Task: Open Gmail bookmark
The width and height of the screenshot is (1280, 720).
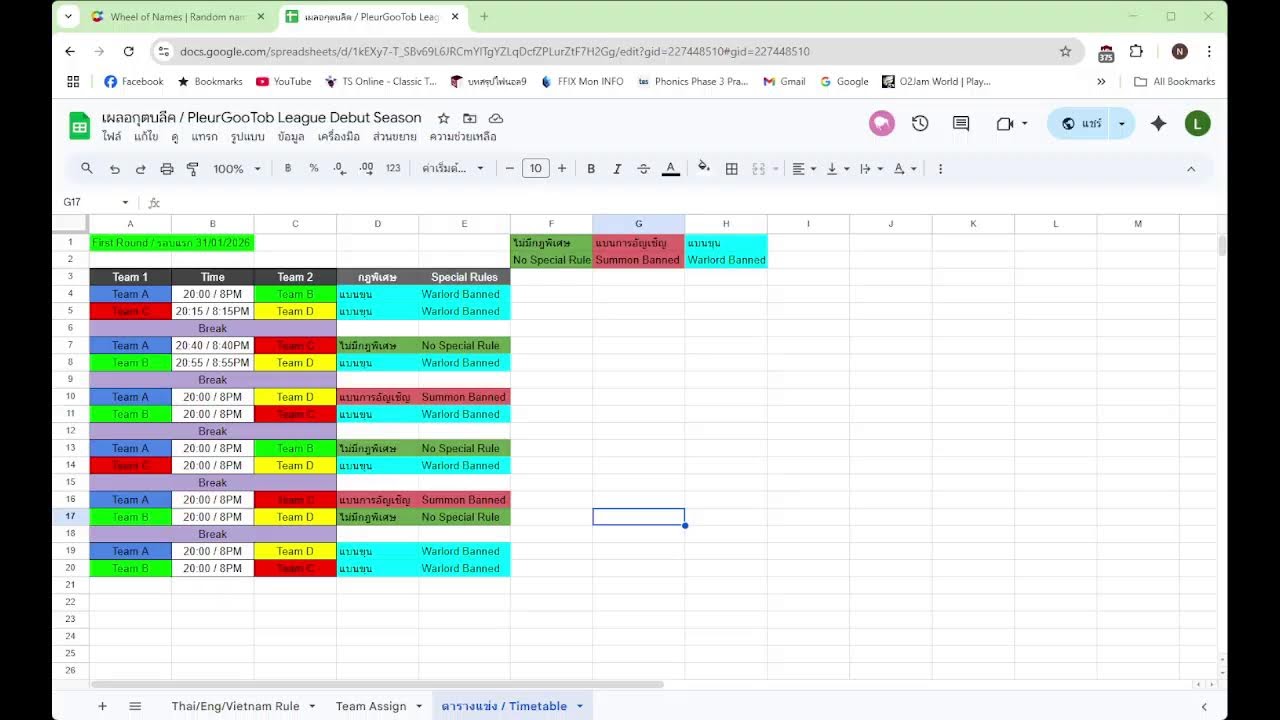Action: pyautogui.click(x=784, y=81)
